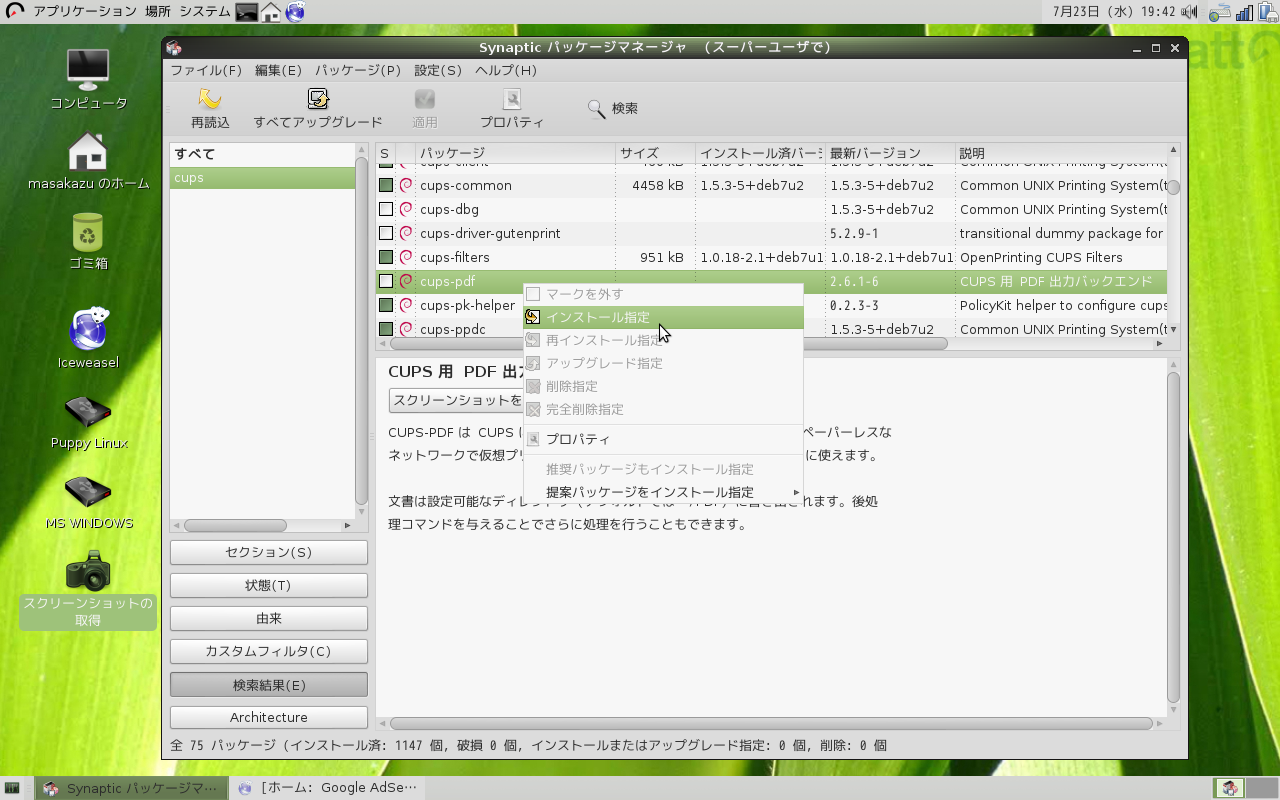Image resolution: width=1280 pixels, height=800 pixels.
Task: Click the Debian swirl icon for cups-driver-gutenprint
Action: point(406,233)
